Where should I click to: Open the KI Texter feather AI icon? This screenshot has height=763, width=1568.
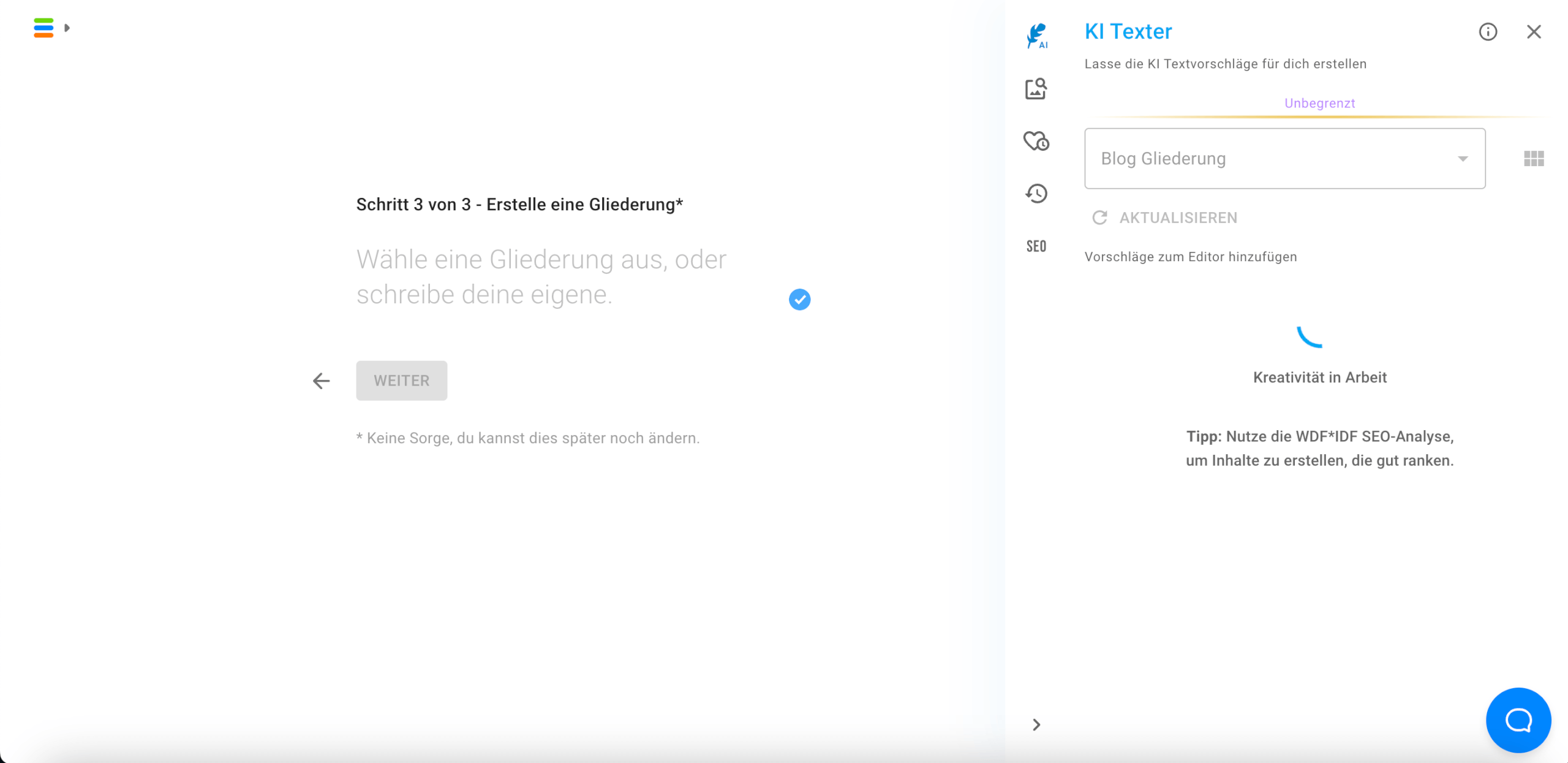tap(1036, 36)
